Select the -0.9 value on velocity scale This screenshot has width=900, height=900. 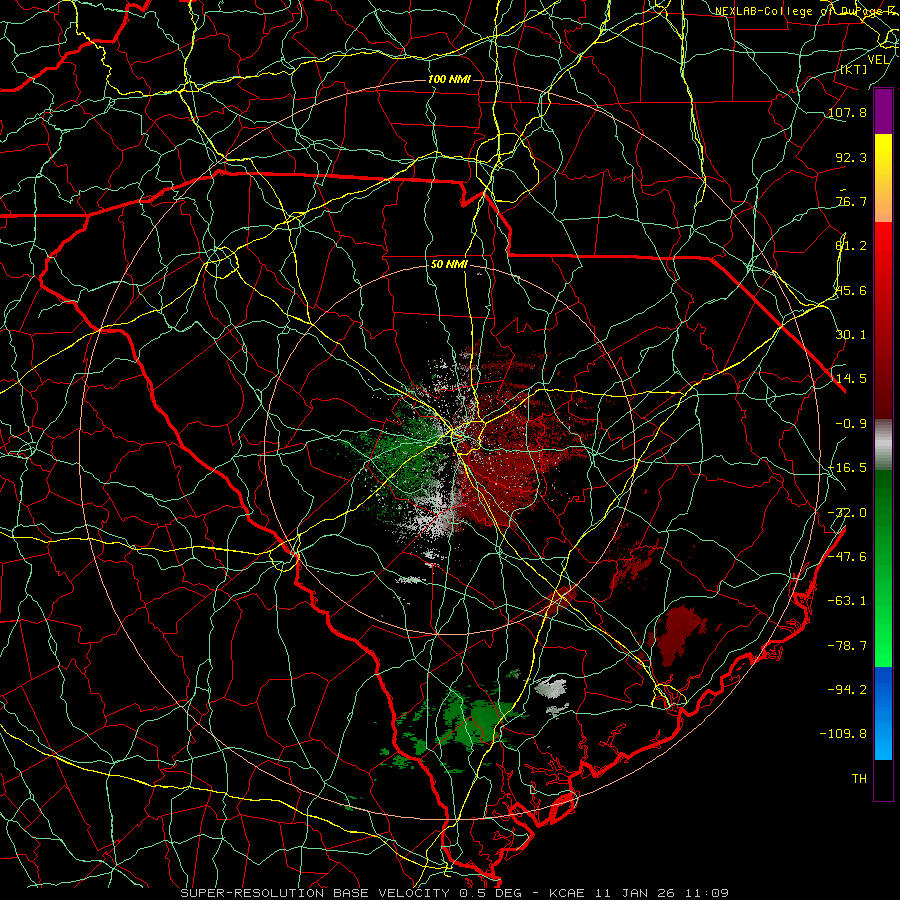coord(851,424)
